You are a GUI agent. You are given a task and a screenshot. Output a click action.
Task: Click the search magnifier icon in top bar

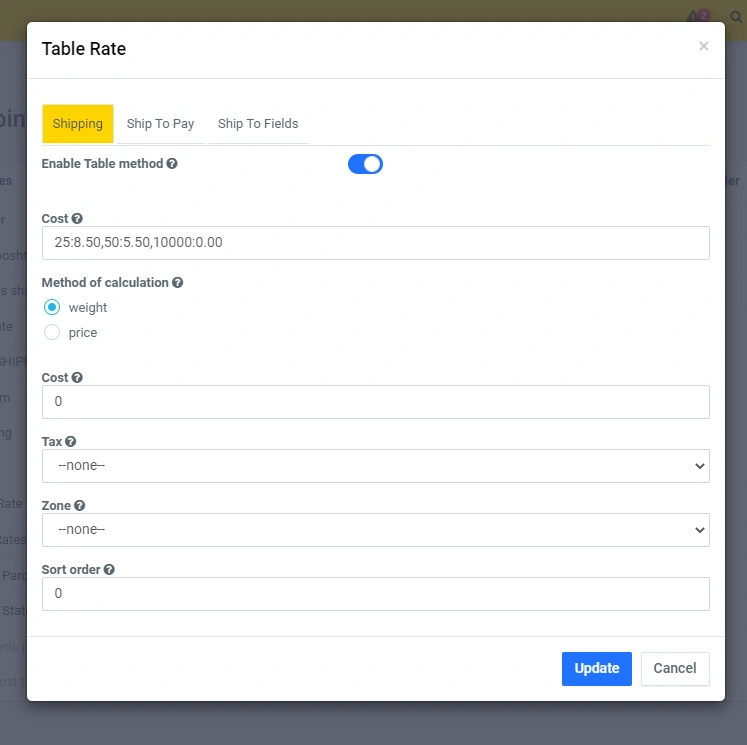pos(736,18)
